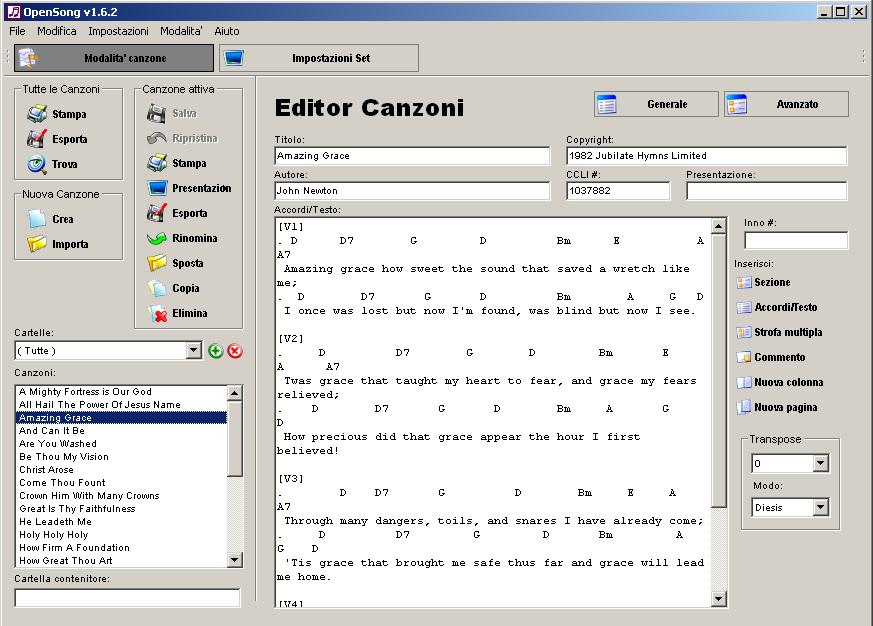Insert a Sezione using its icon
This screenshot has width=873, height=626.
click(x=743, y=283)
